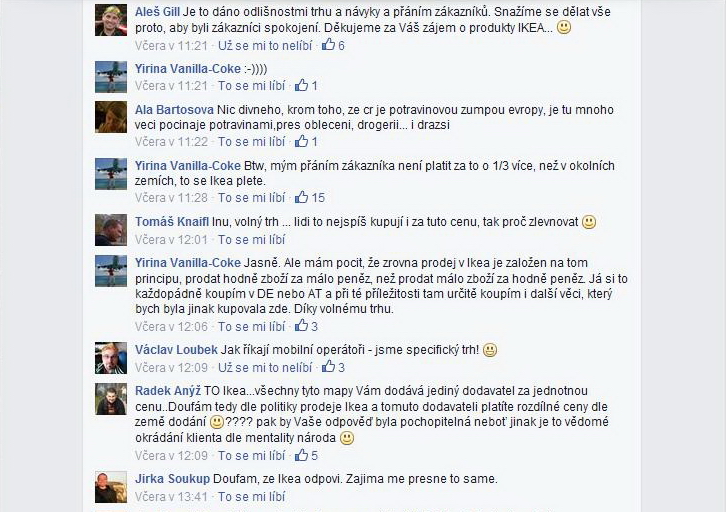Open Aleš Gill's profile name link
Image resolution: width=726 pixels, height=512 pixels.
[x=157, y=12]
